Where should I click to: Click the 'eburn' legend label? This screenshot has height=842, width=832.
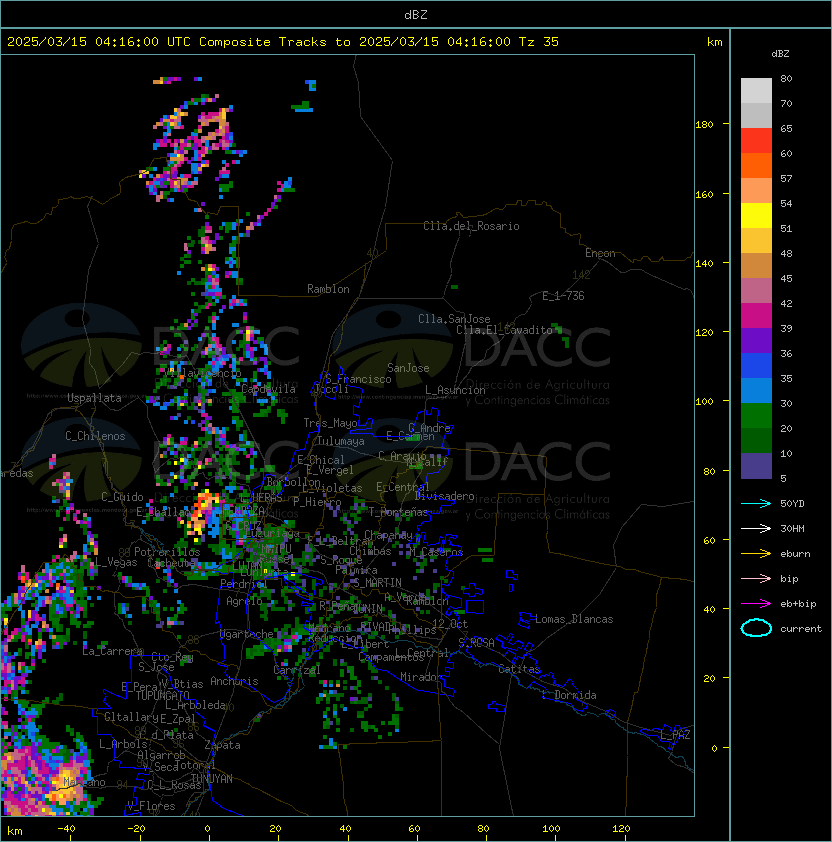point(795,554)
